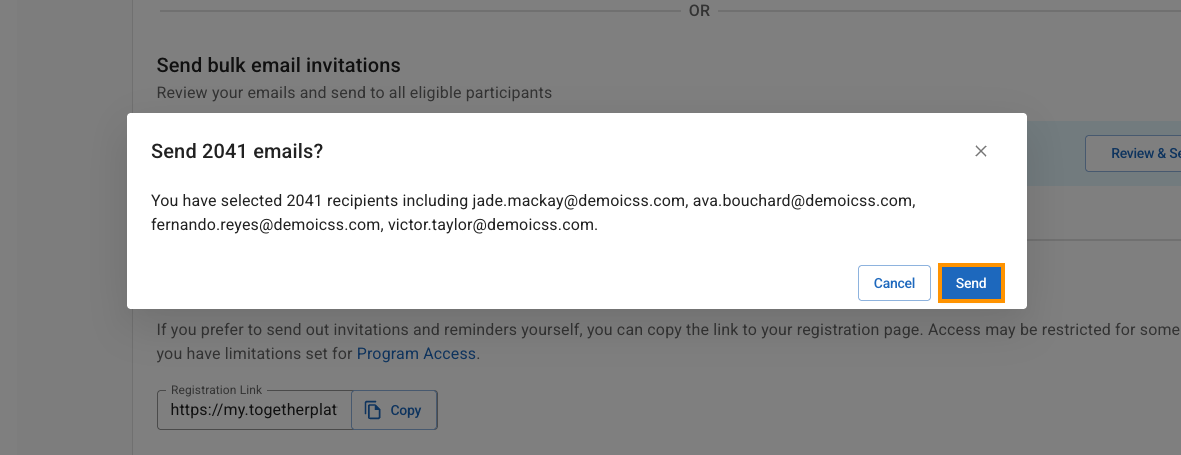
Task: Click the "Send bulk email invitations" heading
Action: coord(278,66)
